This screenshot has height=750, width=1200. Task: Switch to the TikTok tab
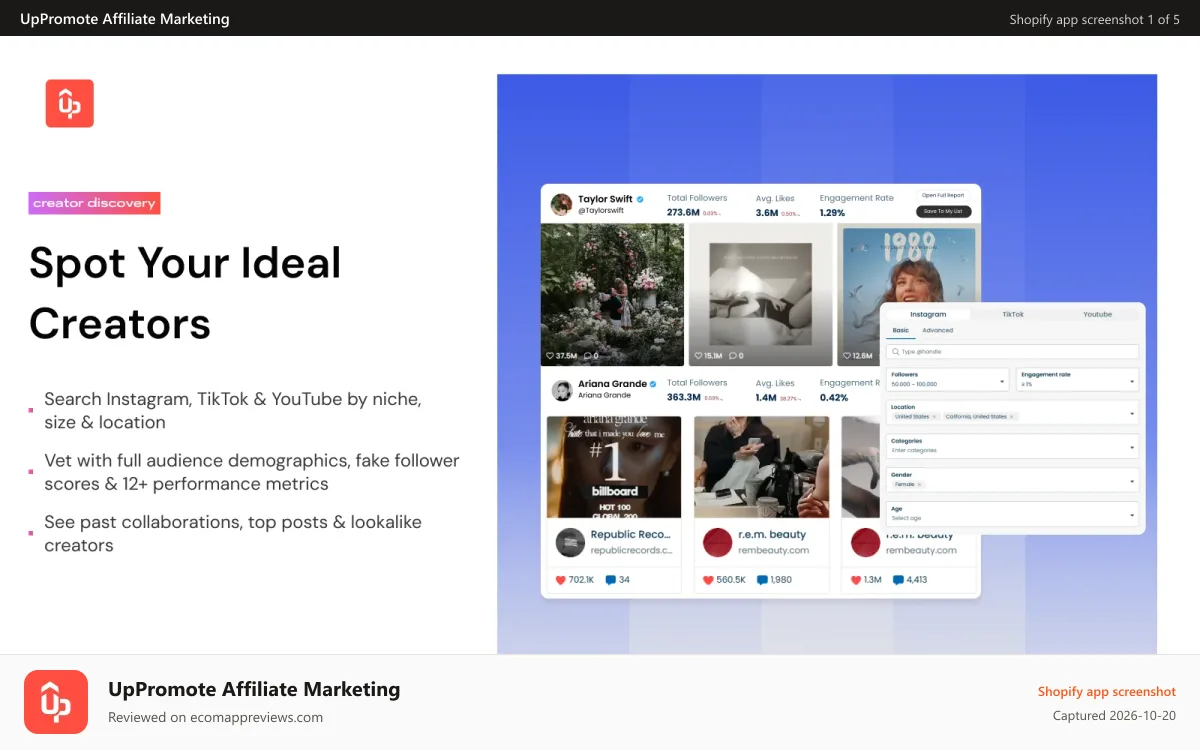point(1013,314)
